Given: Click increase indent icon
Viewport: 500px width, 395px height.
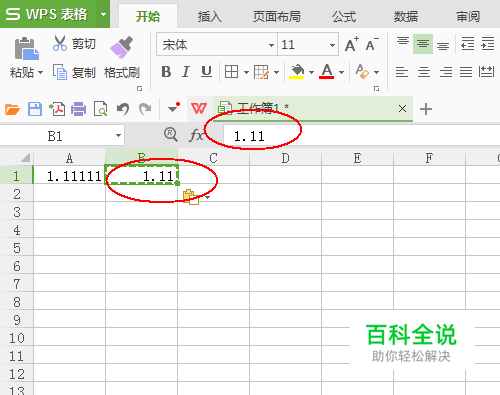Looking at the screenshot, I should click(487, 44).
